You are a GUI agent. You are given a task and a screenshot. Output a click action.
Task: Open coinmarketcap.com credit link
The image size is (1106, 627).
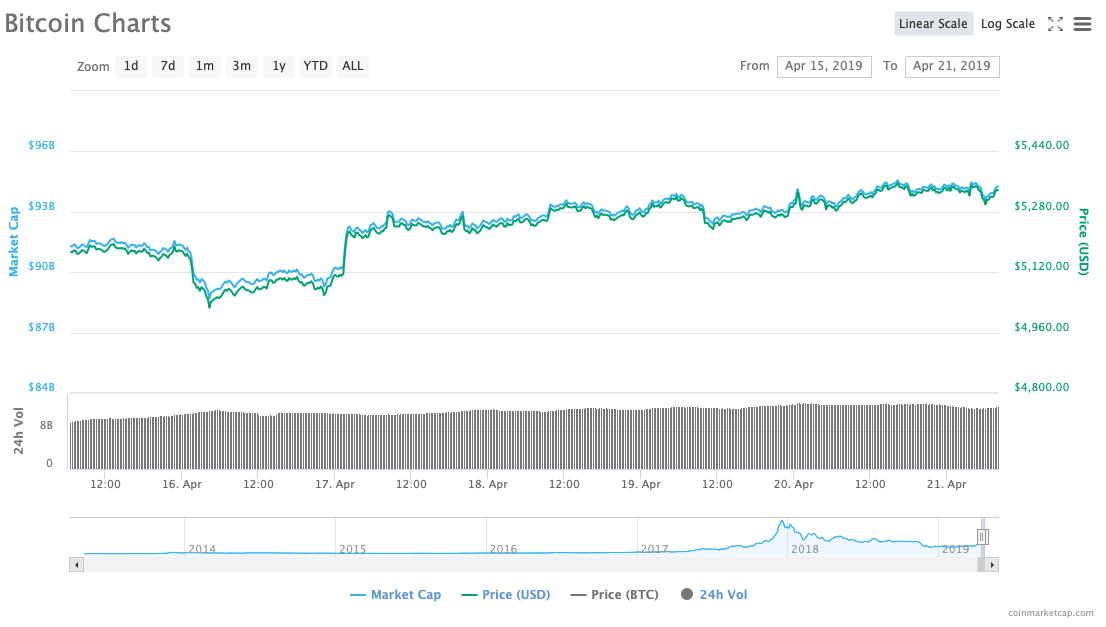pos(1050,613)
